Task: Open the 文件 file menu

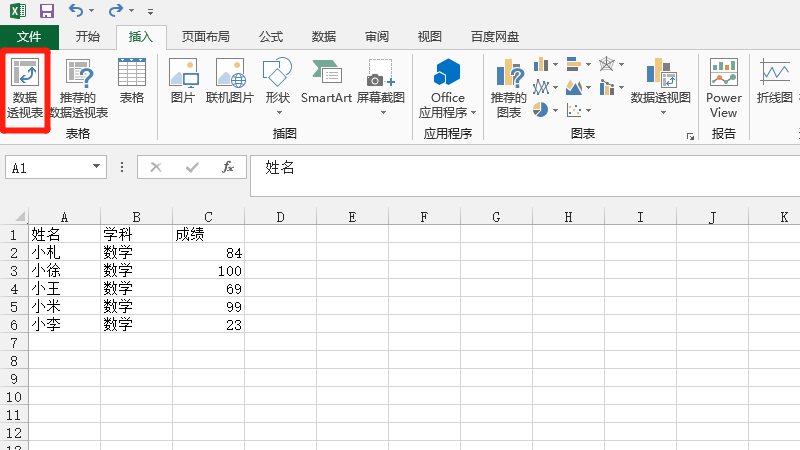Action: coord(29,37)
